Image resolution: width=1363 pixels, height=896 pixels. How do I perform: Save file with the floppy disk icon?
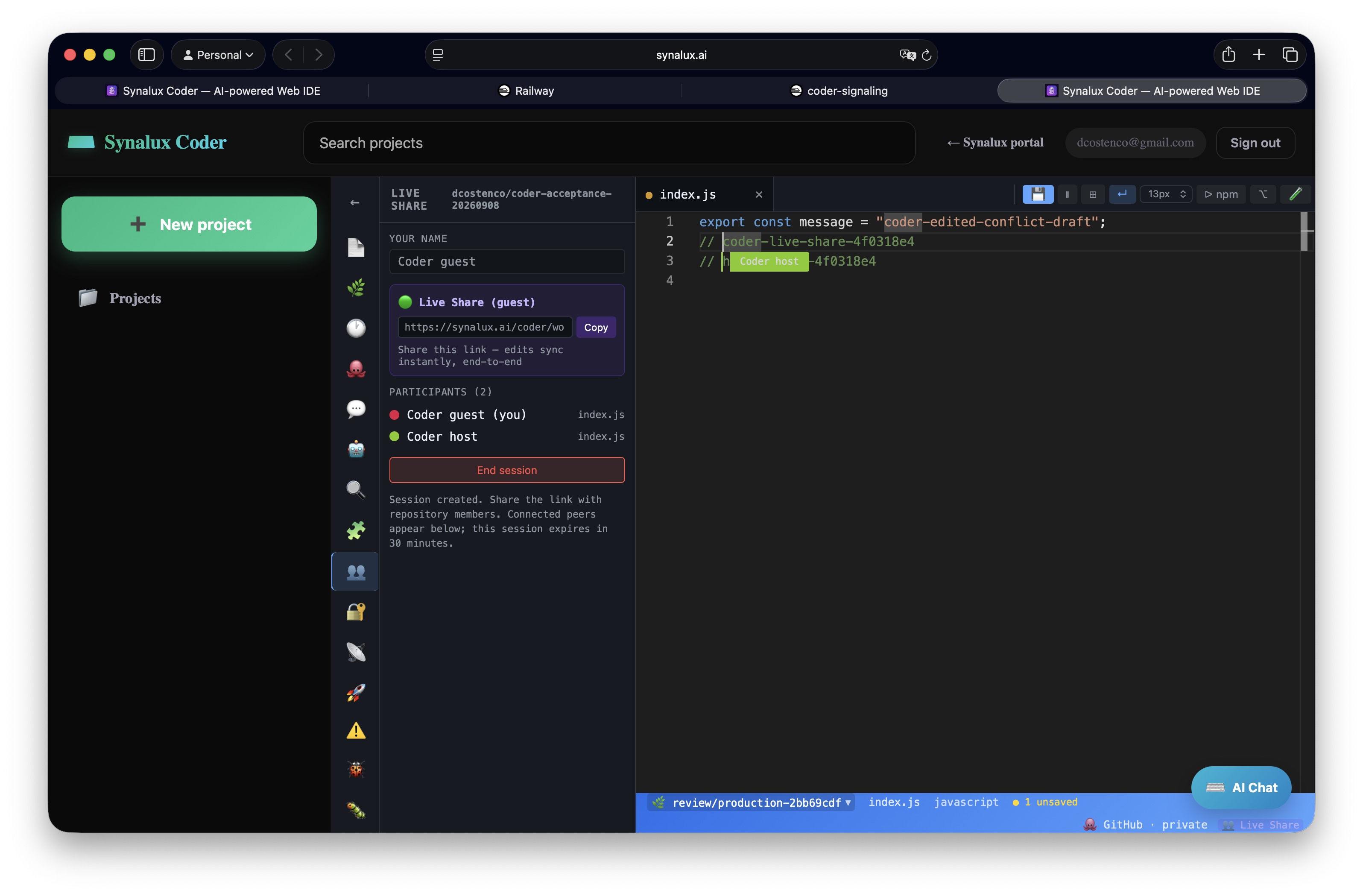[x=1037, y=194]
